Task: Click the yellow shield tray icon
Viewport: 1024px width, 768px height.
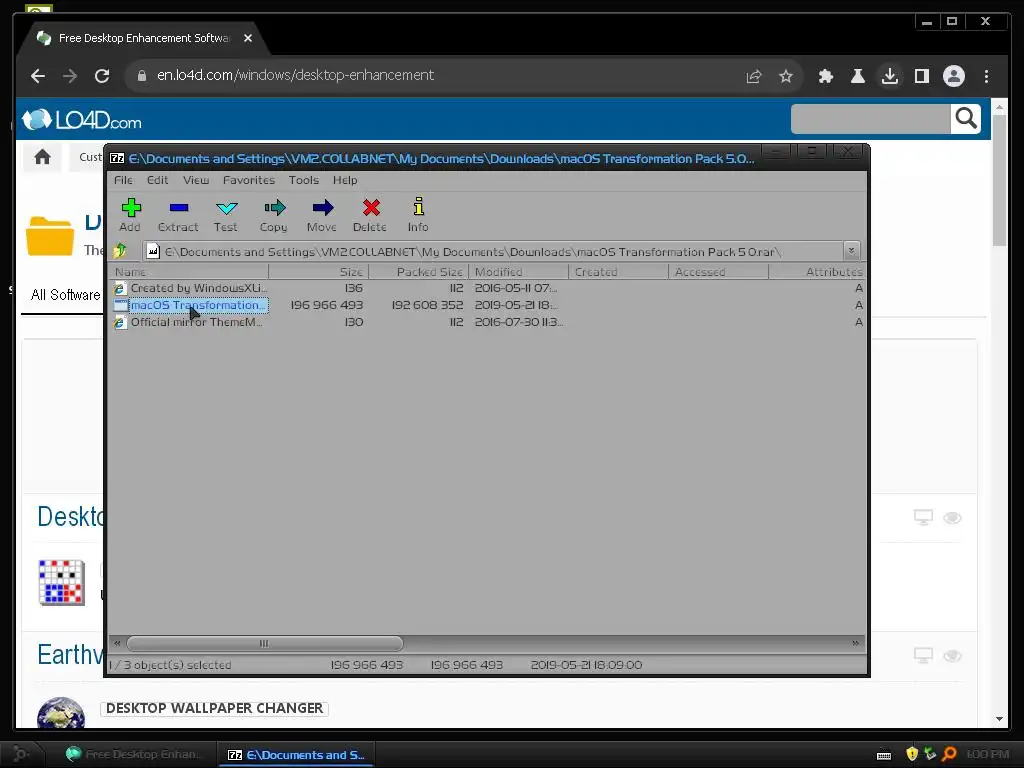Action: point(912,754)
